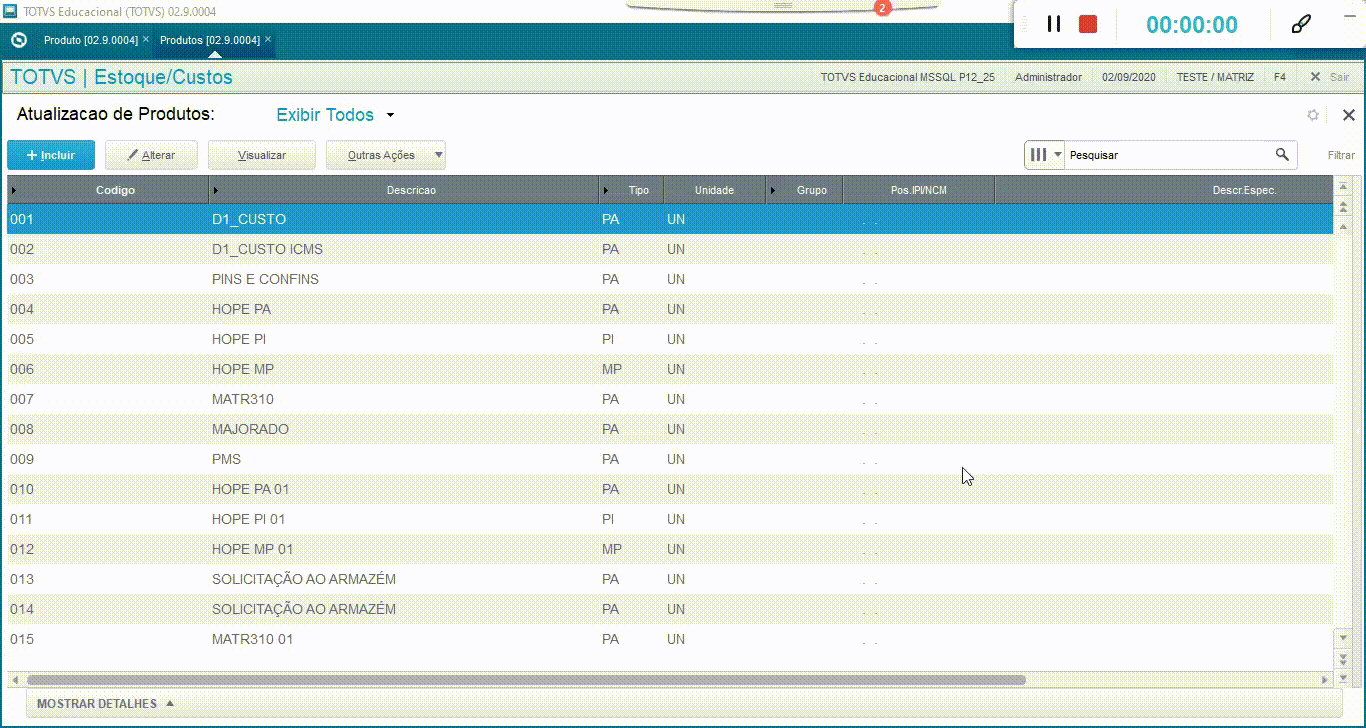Select row 014 SOLICITAÇÃO AO ARMAZÉM
Image resolution: width=1366 pixels, height=728 pixels.
pyautogui.click(x=670, y=609)
